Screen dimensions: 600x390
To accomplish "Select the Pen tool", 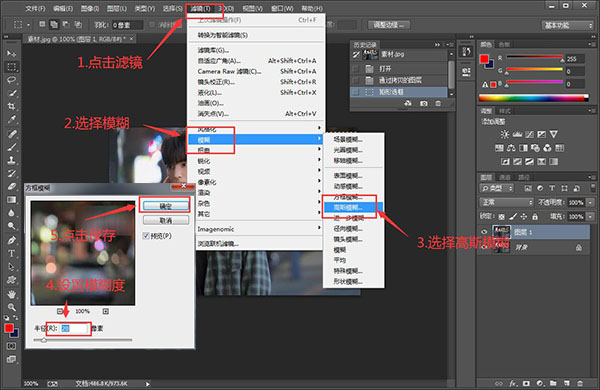I will [x=11, y=240].
